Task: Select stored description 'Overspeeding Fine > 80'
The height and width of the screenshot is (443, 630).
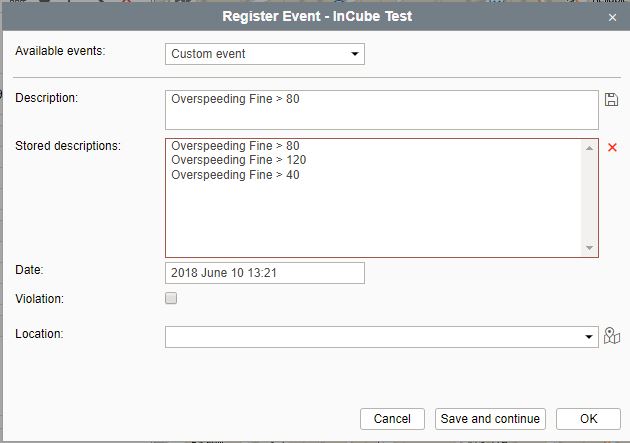Action: click(235, 147)
